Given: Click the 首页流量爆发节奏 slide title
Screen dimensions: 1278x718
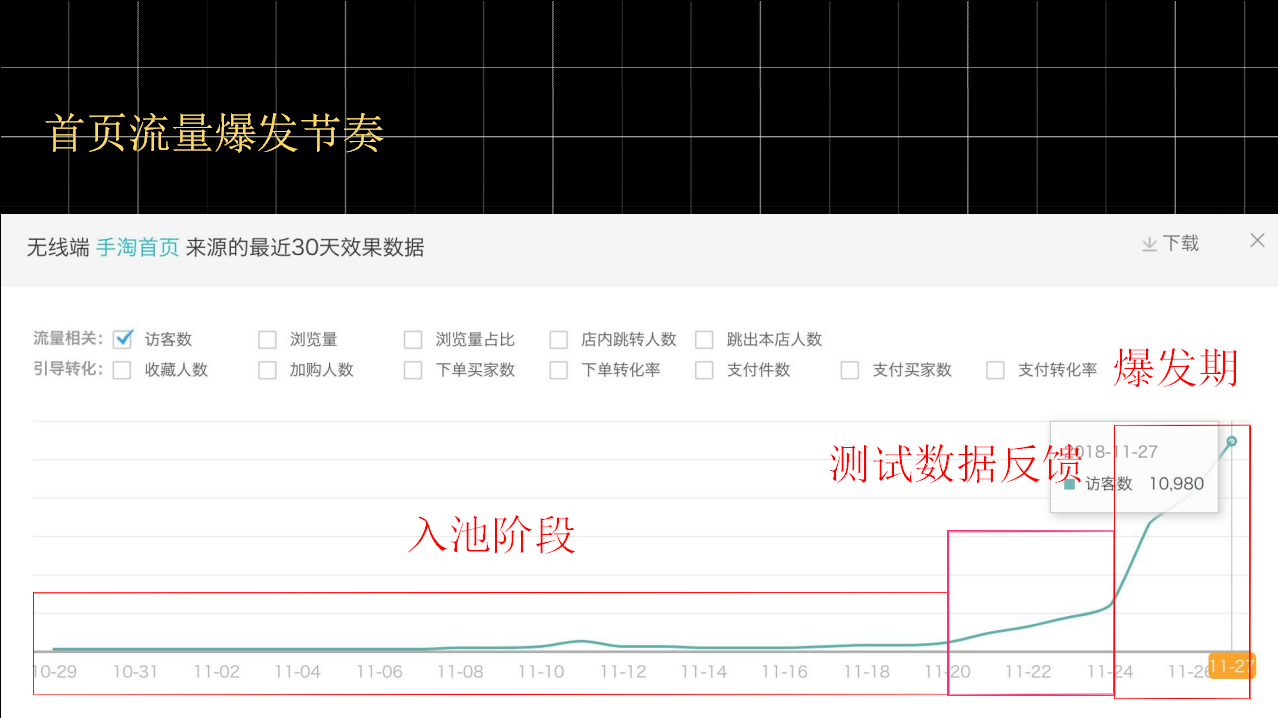Looking at the screenshot, I should pos(215,133).
